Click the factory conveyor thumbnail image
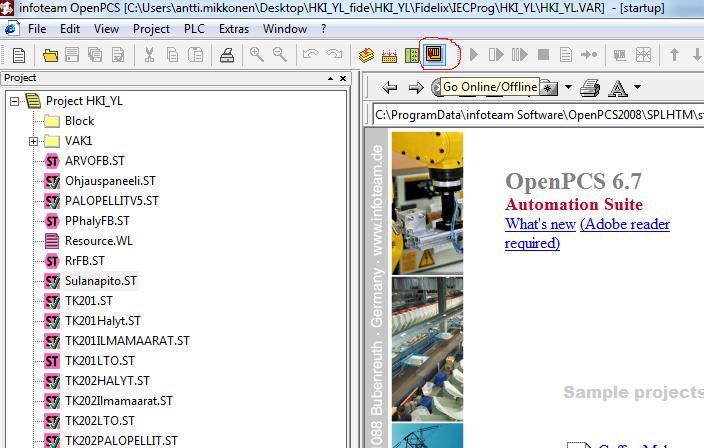This screenshot has height=448, width=704. [427, 349]
